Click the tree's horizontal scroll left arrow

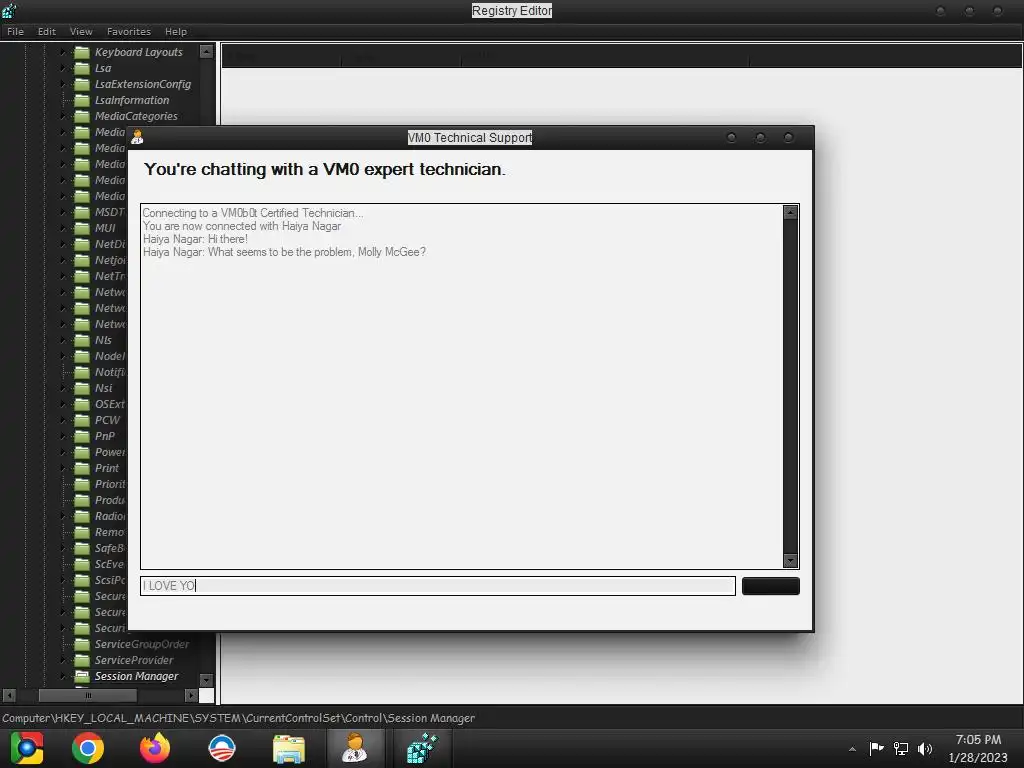click(x=9, y=696)
